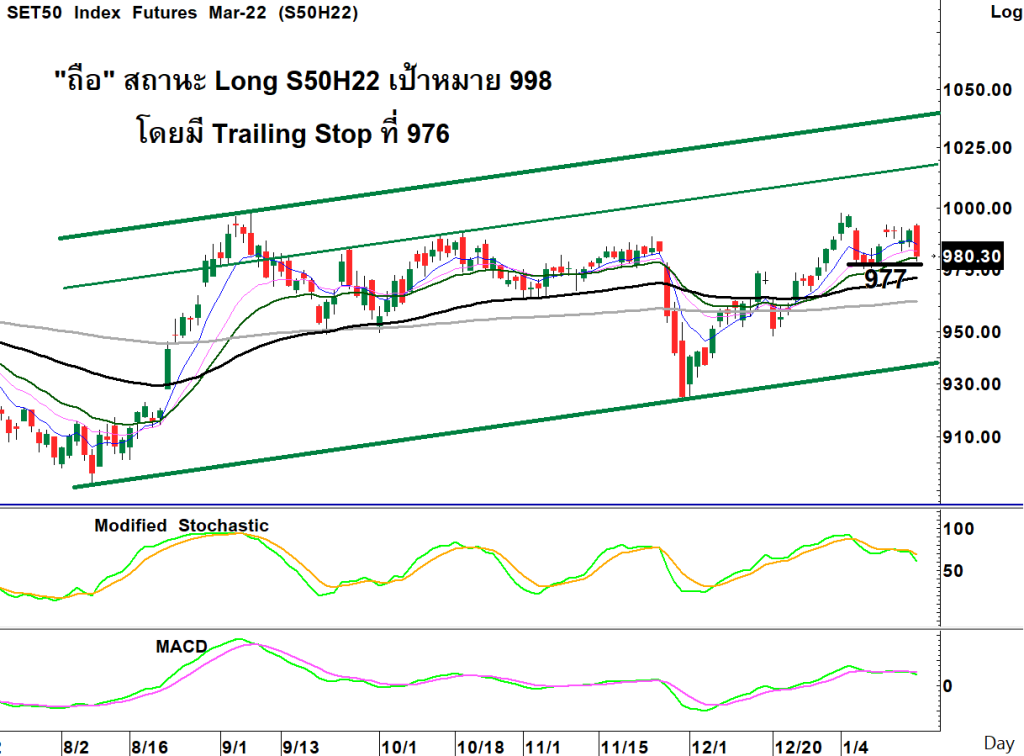Click the 'Log' scale label
Viewport: 1024px width, 756px height.
pyautogui.click(x=1006, y=12)
